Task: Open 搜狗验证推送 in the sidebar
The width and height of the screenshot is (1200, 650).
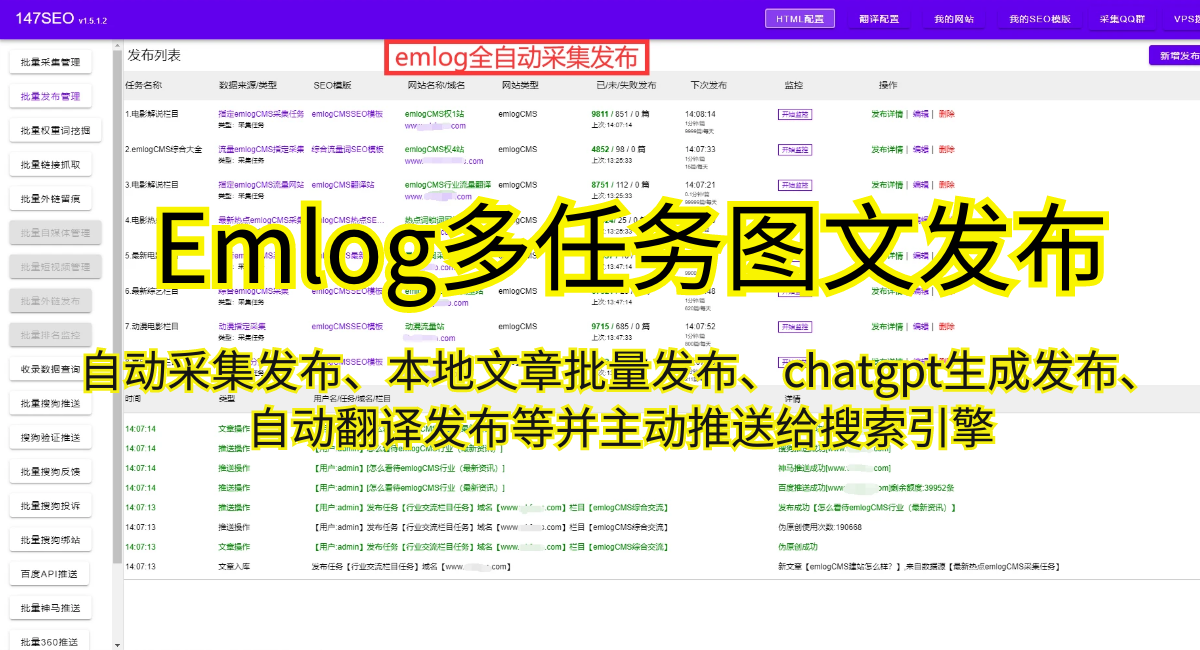Action: 50,437
